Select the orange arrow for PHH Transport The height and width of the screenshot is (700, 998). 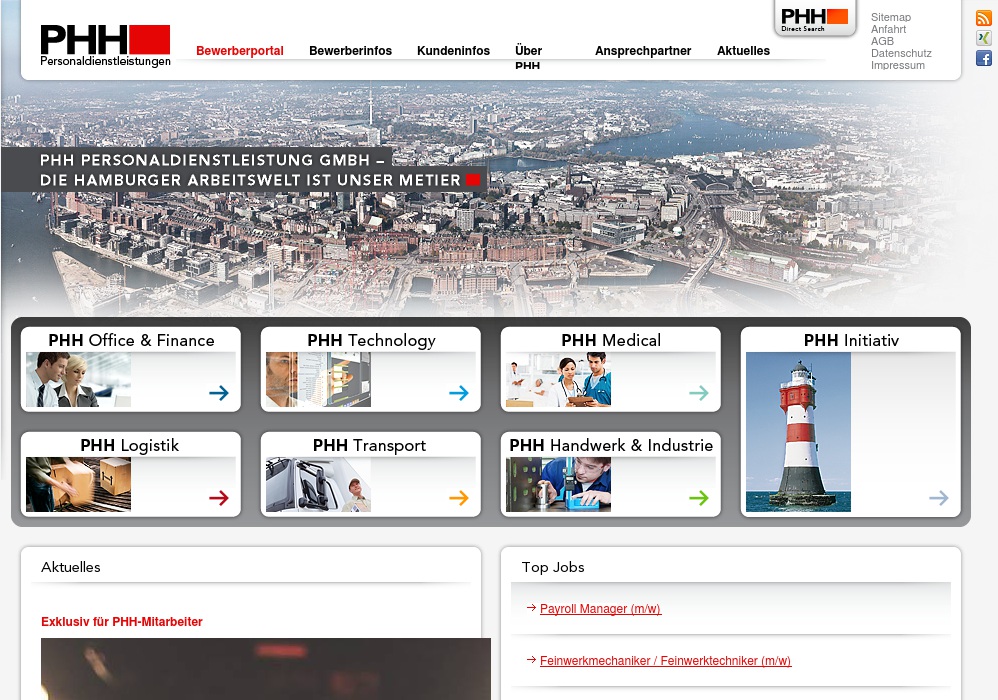[x=458, y=498]
